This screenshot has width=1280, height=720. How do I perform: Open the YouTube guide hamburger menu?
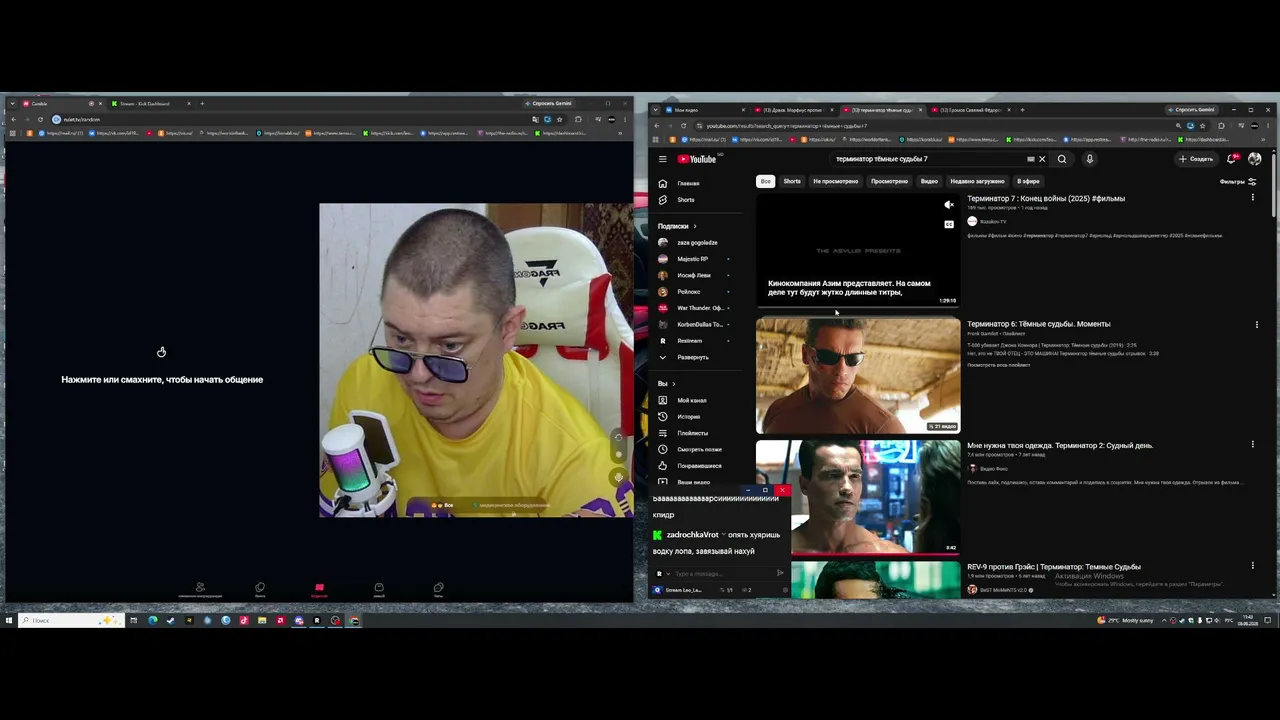point(662,159)
